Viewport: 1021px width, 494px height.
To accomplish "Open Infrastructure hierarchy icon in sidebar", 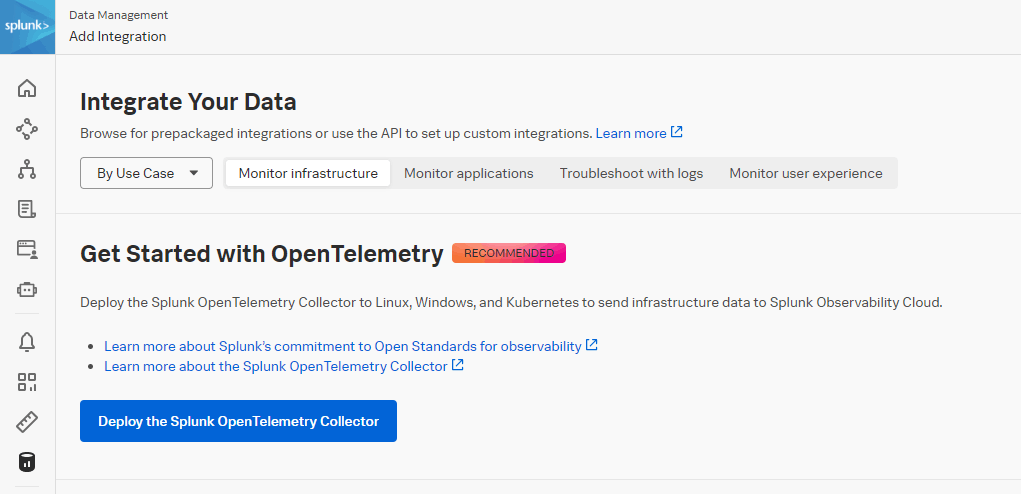I will click(27, 169).
